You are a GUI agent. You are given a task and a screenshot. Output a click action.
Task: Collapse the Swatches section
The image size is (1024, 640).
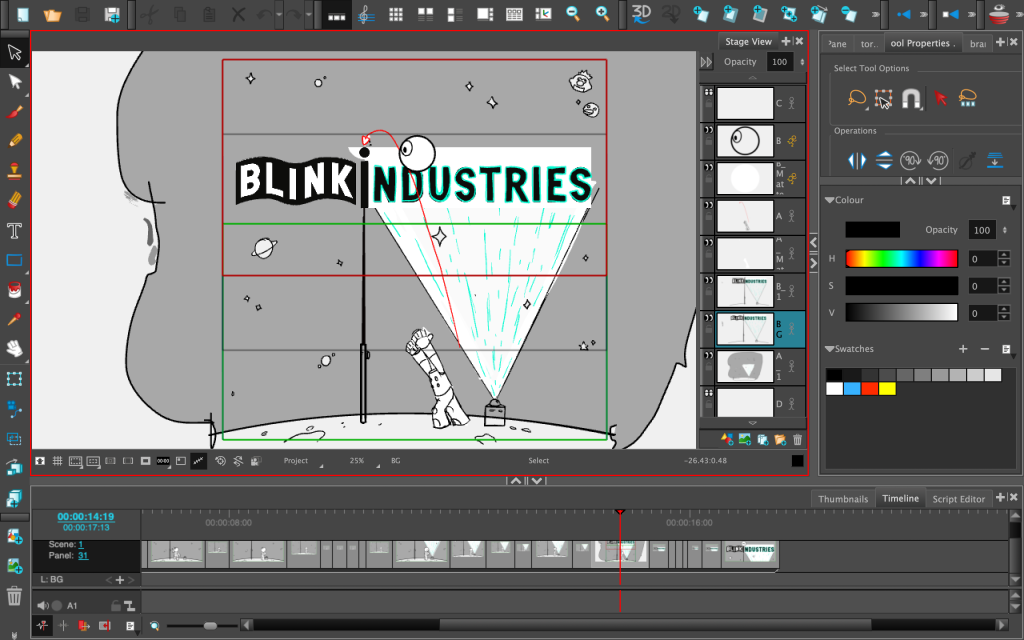coord(829,349)
